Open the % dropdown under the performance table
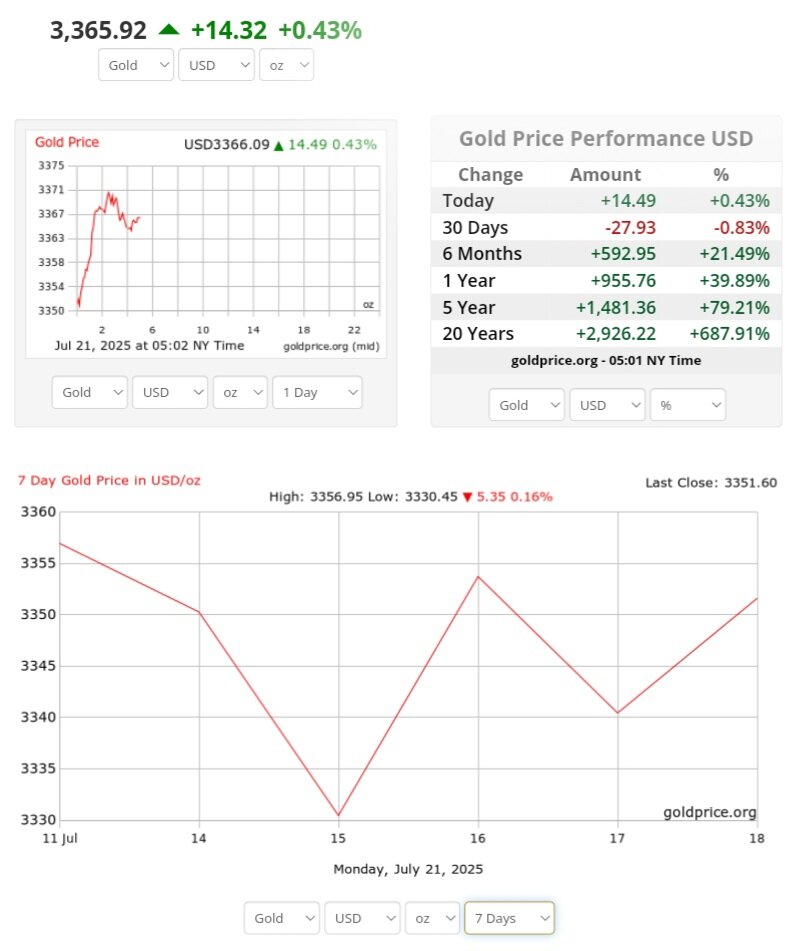This screenshot has width=800, height=951. [687, 405]
